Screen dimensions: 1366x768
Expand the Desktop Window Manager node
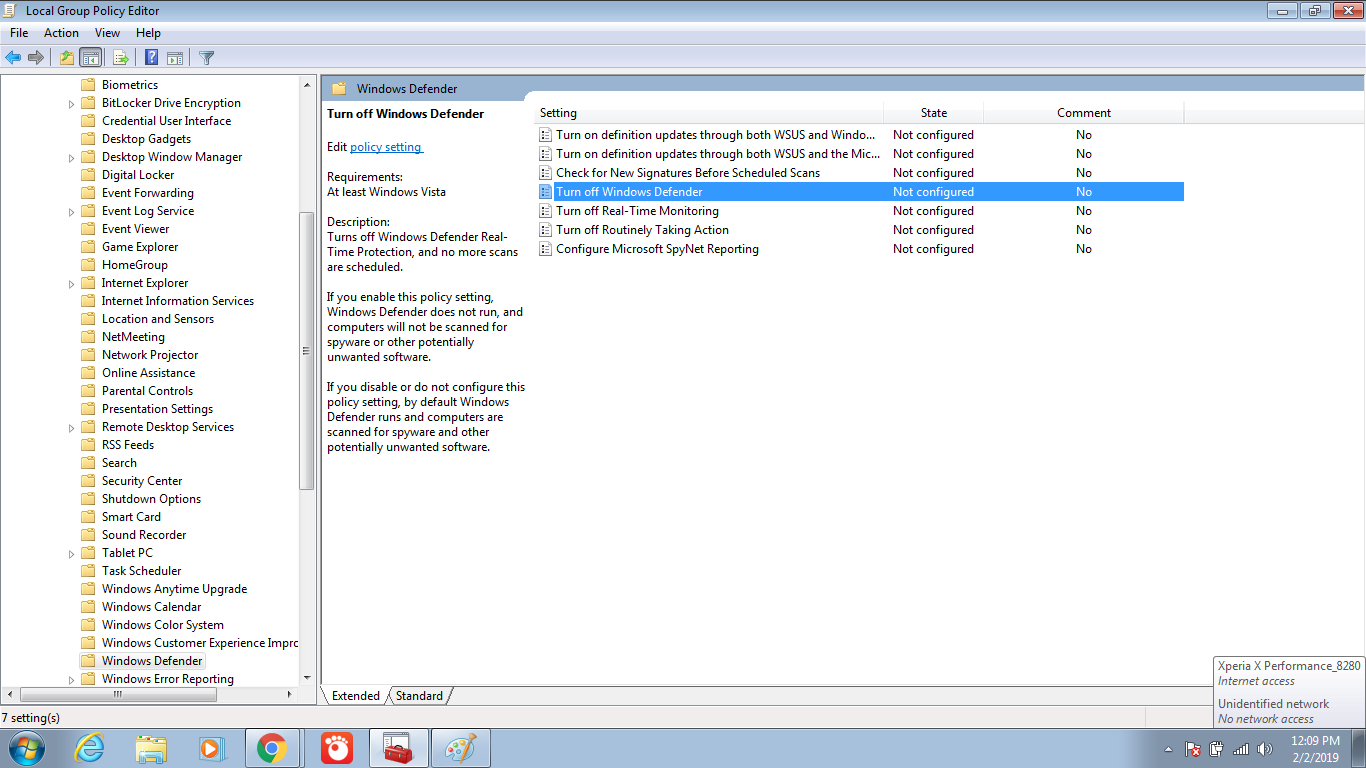click(72, 158)
